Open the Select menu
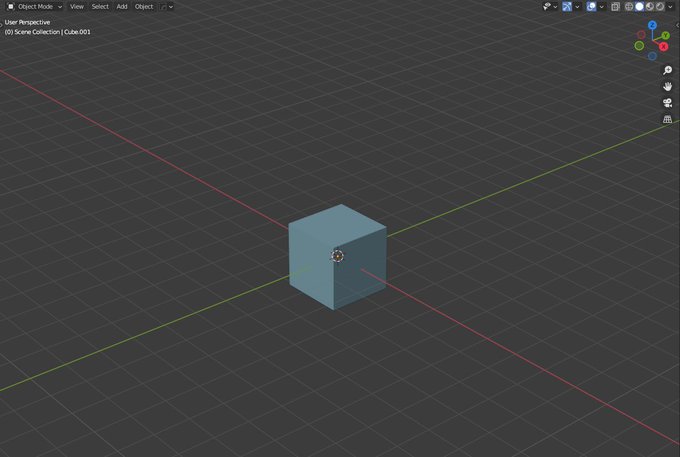Viewport: 680px width, 457px height. point(100,7)
